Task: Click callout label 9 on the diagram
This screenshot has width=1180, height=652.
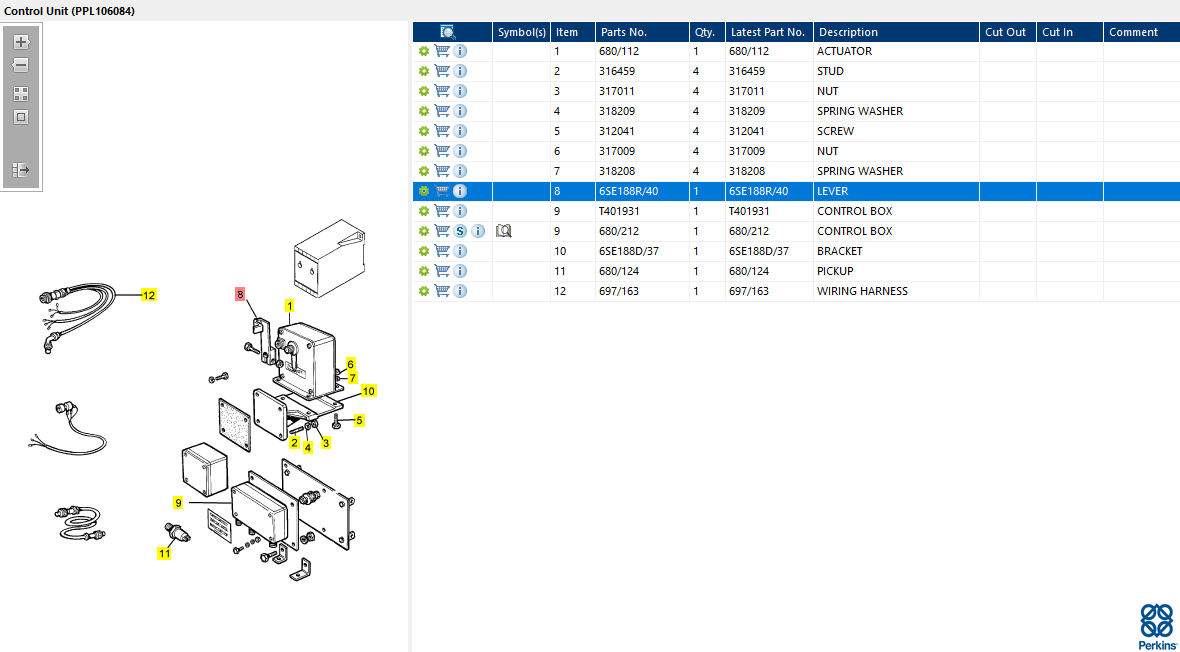Action: (x=178, y=502)
